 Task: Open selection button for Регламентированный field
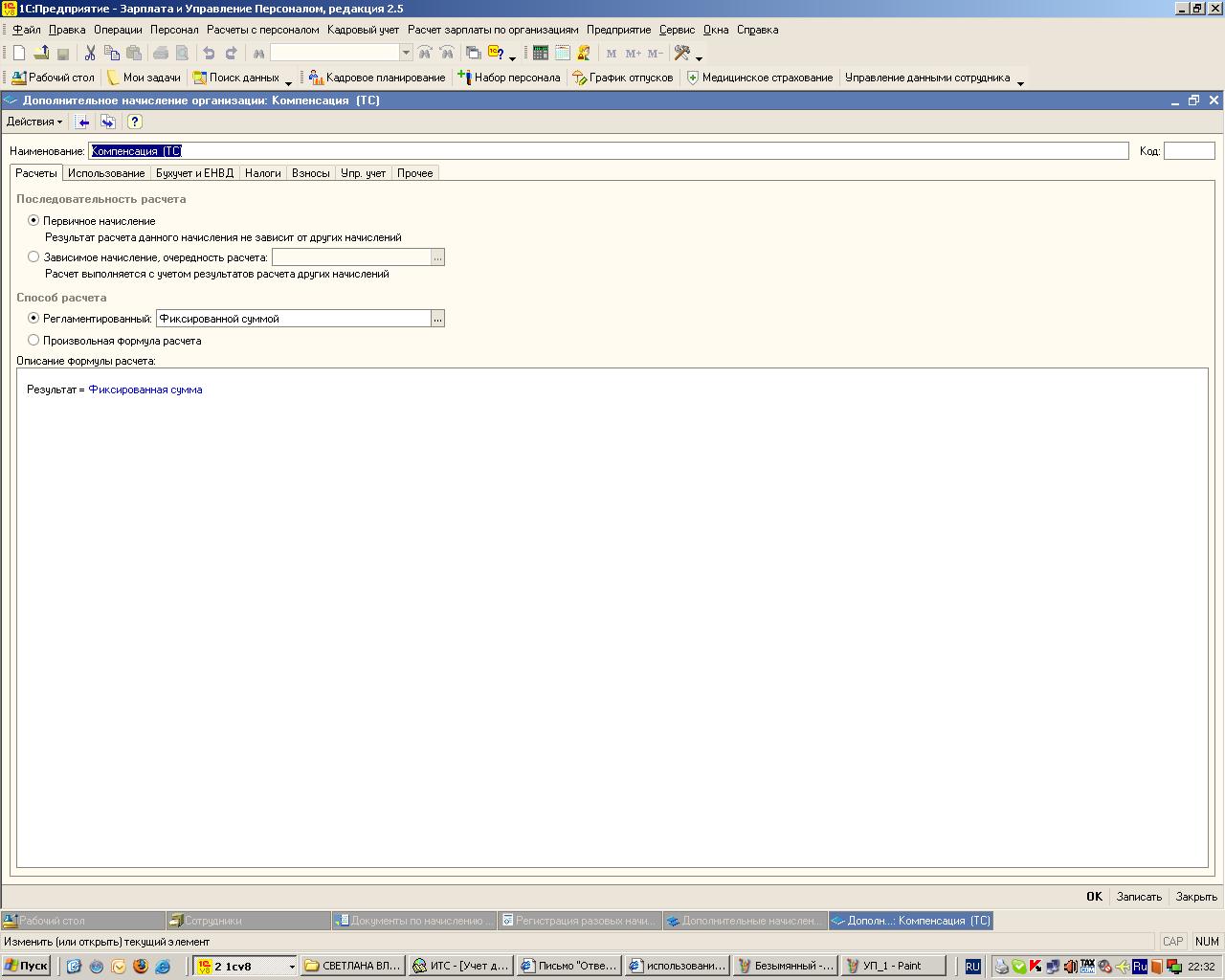tap(437, 319)
